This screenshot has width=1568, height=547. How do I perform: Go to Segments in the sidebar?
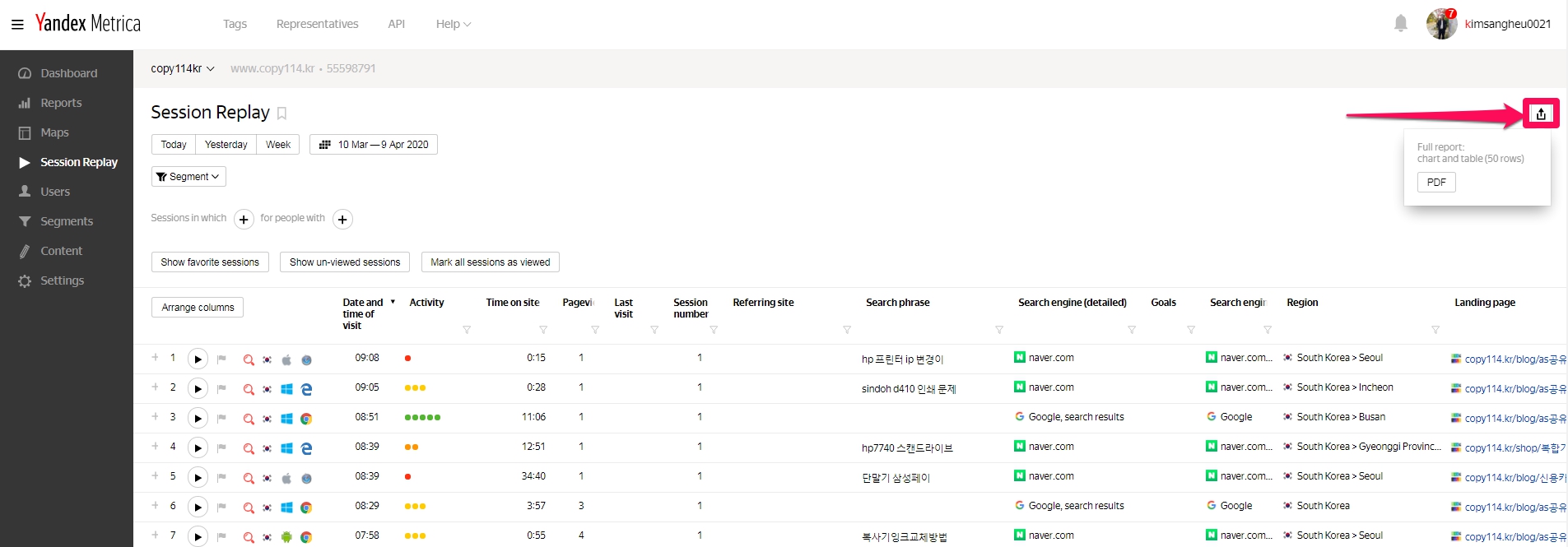tap(67, 221)
